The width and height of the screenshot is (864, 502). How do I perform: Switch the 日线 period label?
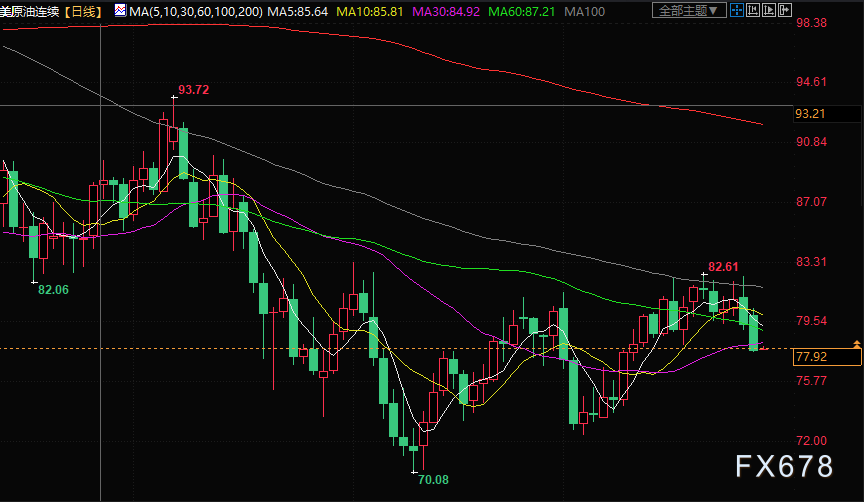click(83, 11)
